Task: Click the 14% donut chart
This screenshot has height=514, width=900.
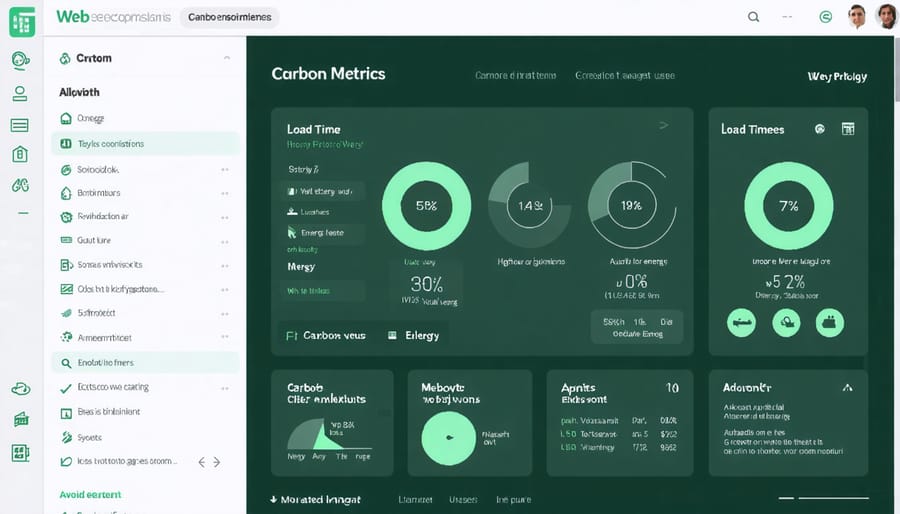Action: tap(529, 205)
